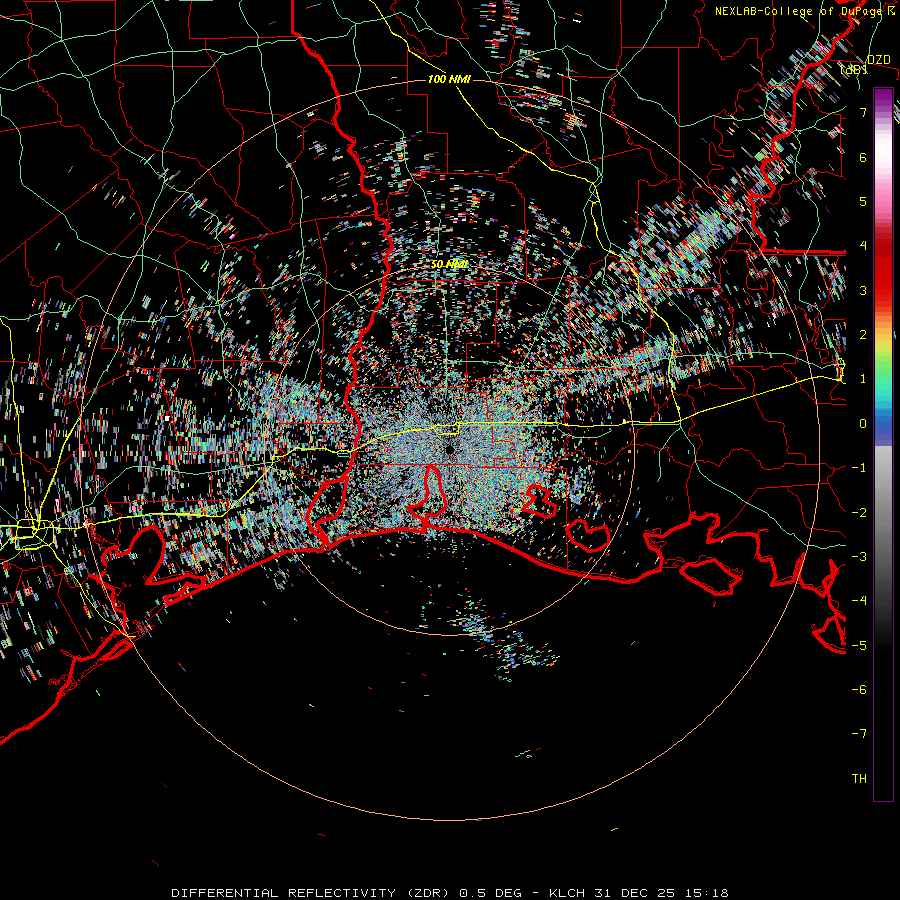Click the 3 value on color scale

pos(863,290)
